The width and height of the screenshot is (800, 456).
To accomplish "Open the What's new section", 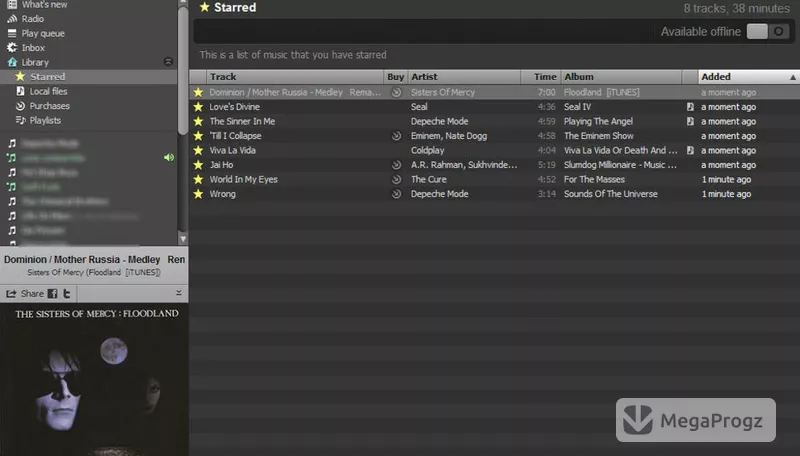I will (x=37, y=5).
